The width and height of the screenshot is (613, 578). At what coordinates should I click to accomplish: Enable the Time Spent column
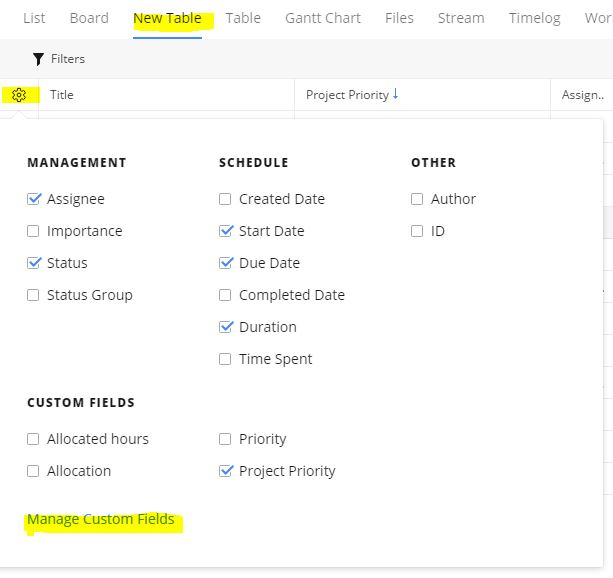click(226, 359)
